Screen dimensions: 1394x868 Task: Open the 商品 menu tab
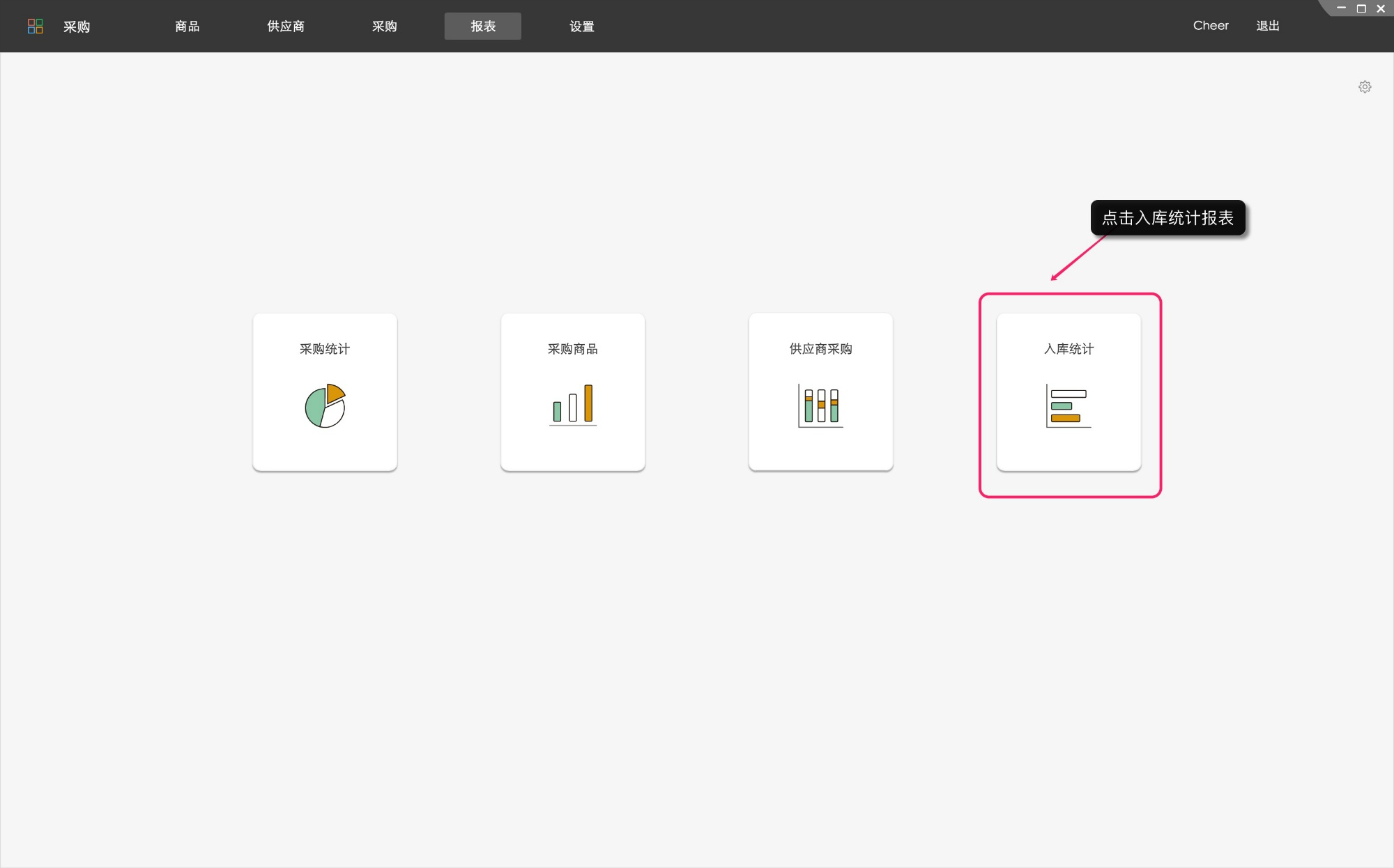click(187, 26)
